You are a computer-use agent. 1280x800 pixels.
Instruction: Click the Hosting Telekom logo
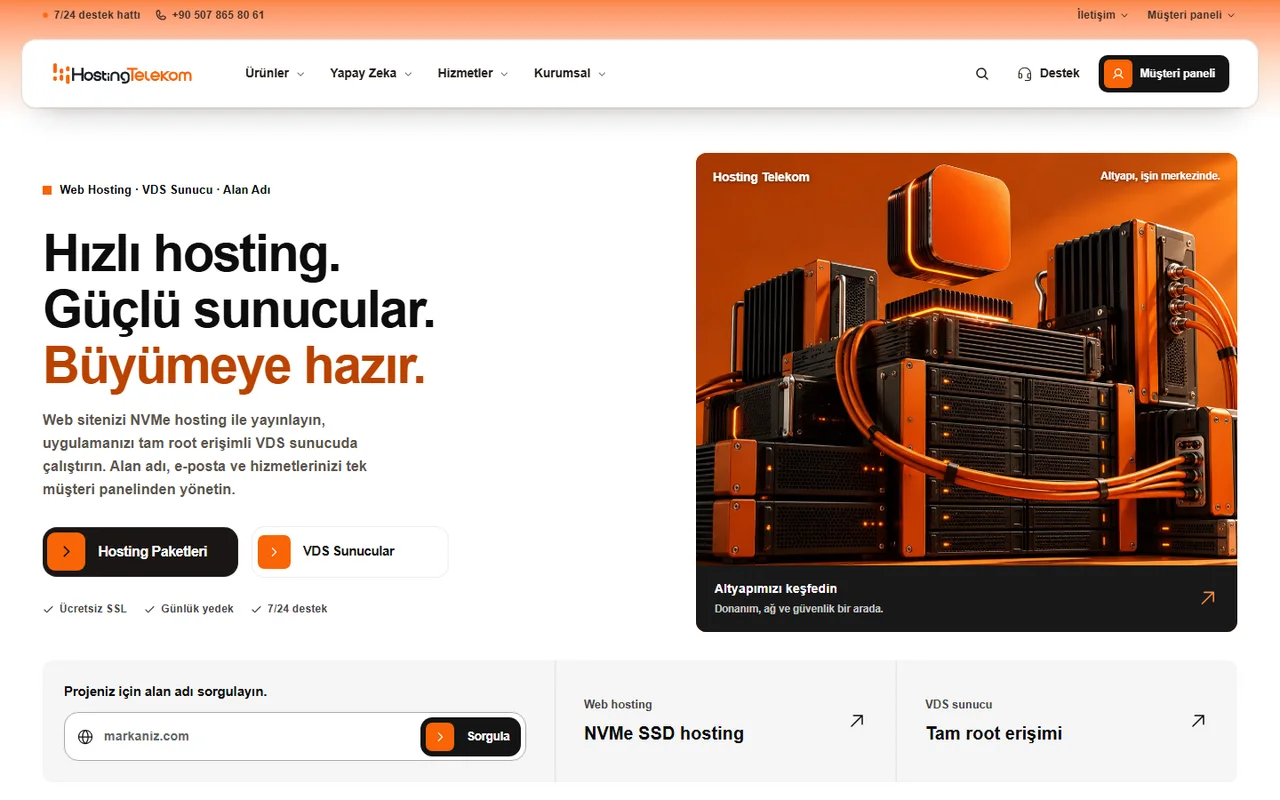(x=122, y=74)
